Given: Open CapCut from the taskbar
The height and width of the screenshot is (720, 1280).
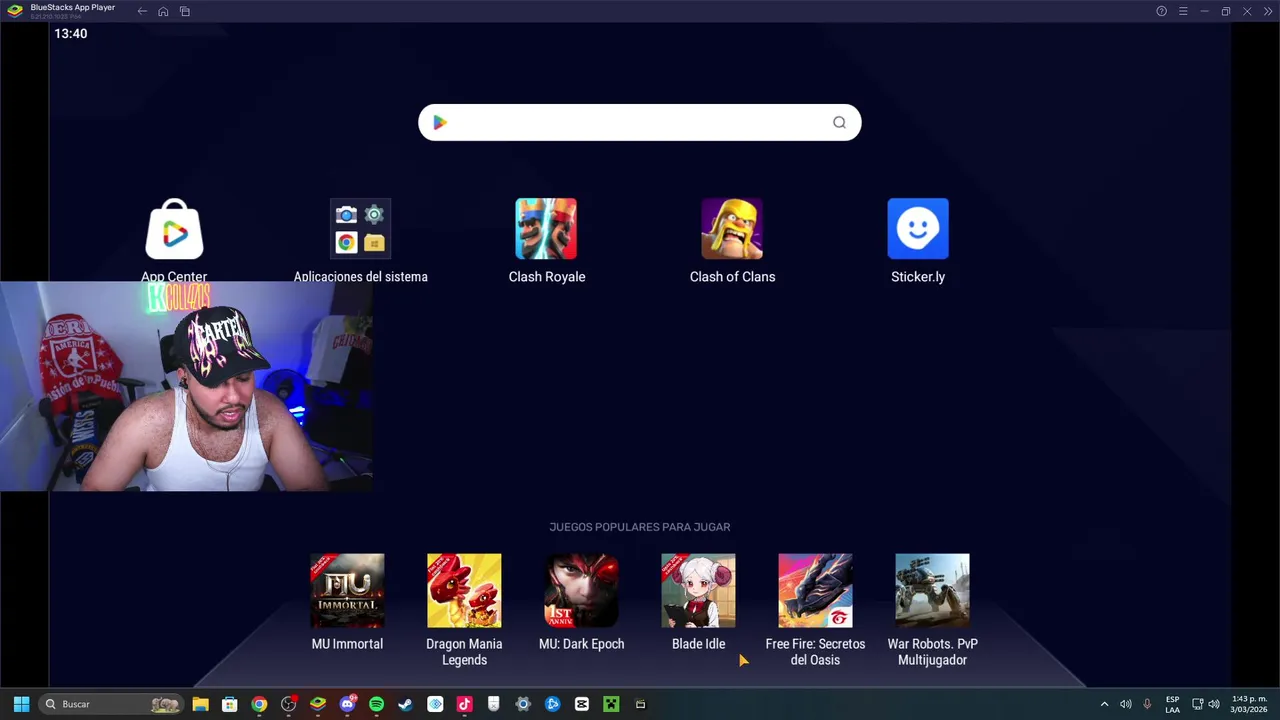Looking at the screenshot, I should 582,704.
